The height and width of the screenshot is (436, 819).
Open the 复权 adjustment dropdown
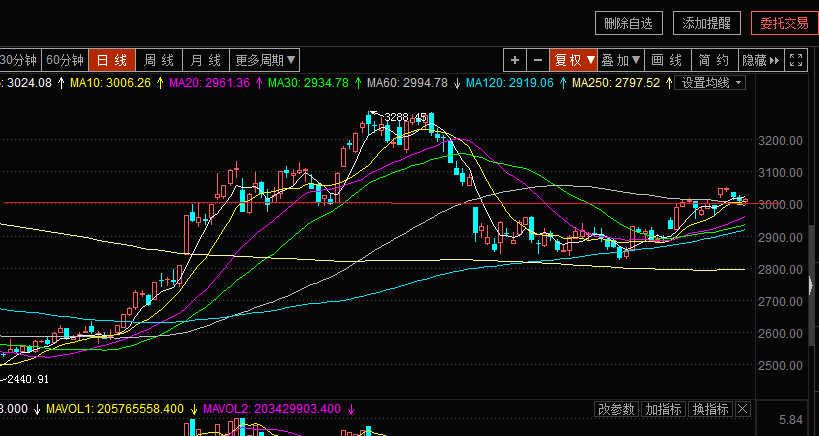click(575, 60)
